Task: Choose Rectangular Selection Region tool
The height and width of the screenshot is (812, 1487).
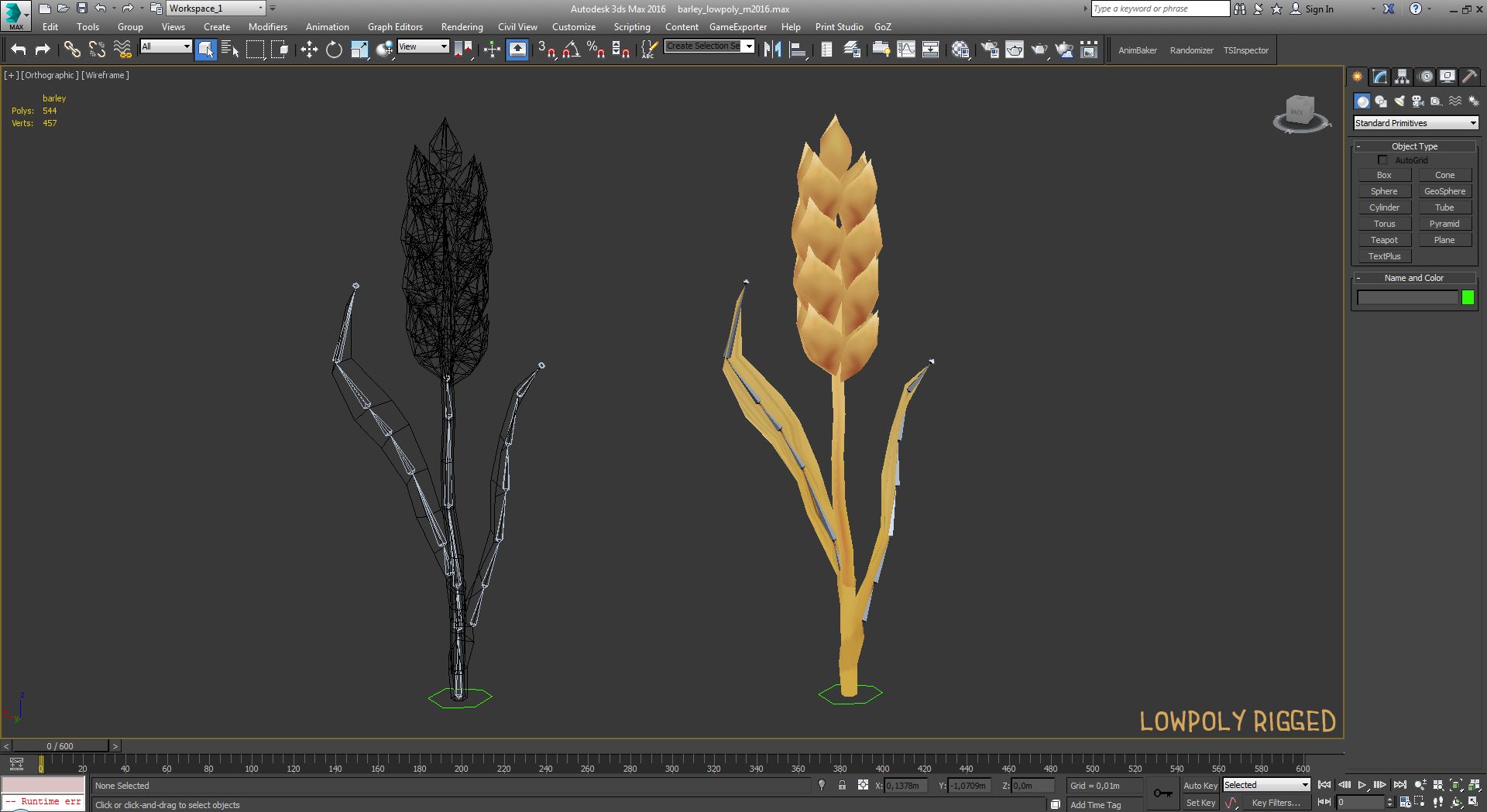Action: 255,50
